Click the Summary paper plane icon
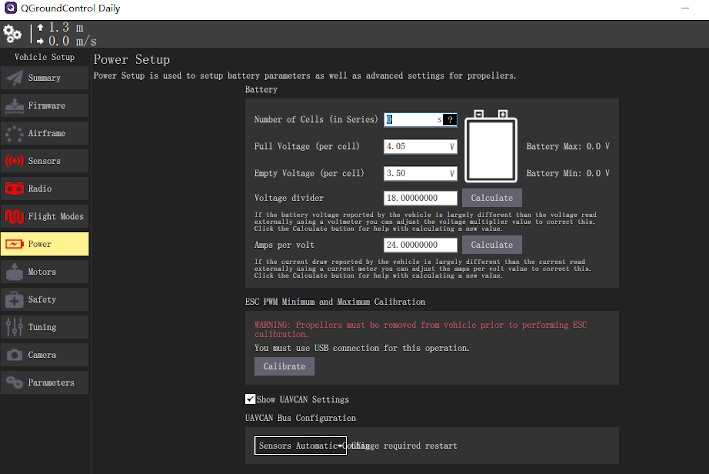Viewport: 709px width, 474px height. 14,78
